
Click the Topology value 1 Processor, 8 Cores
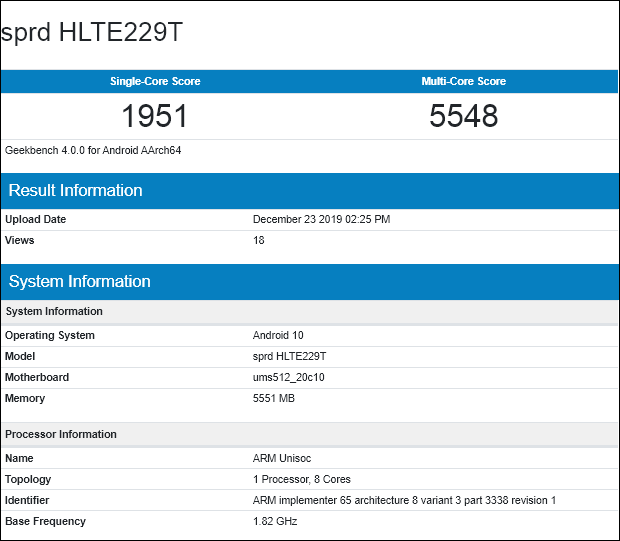(302, 479)
